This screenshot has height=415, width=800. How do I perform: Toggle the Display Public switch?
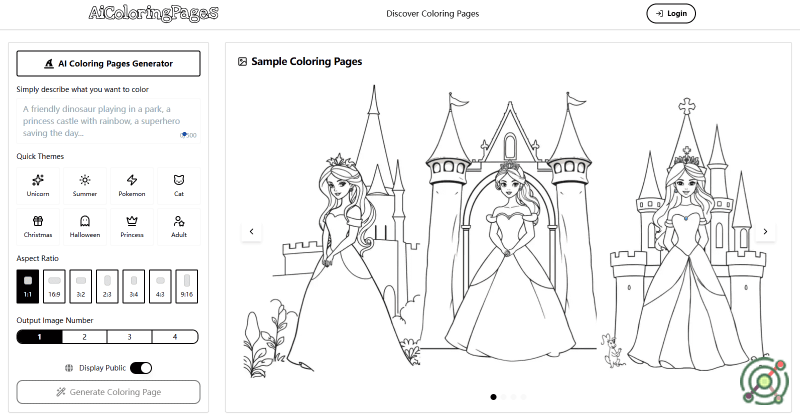tap(141, 367)
